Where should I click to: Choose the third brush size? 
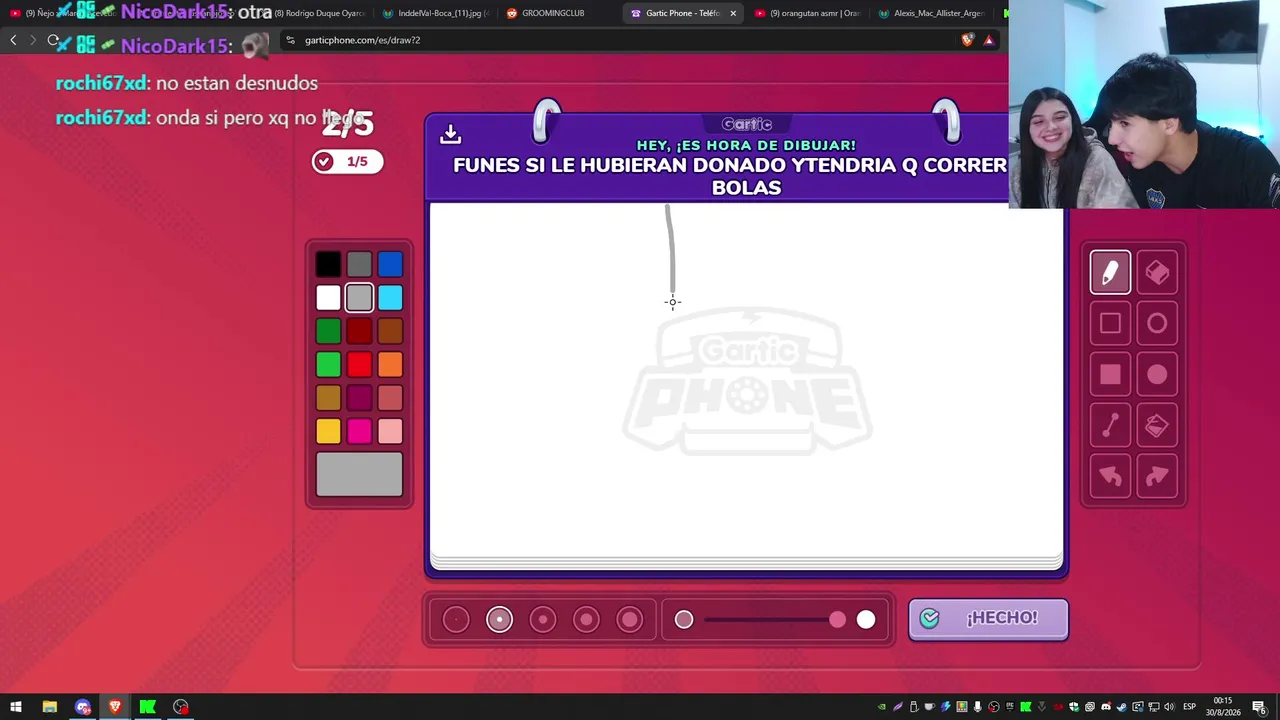click(543, 620)
